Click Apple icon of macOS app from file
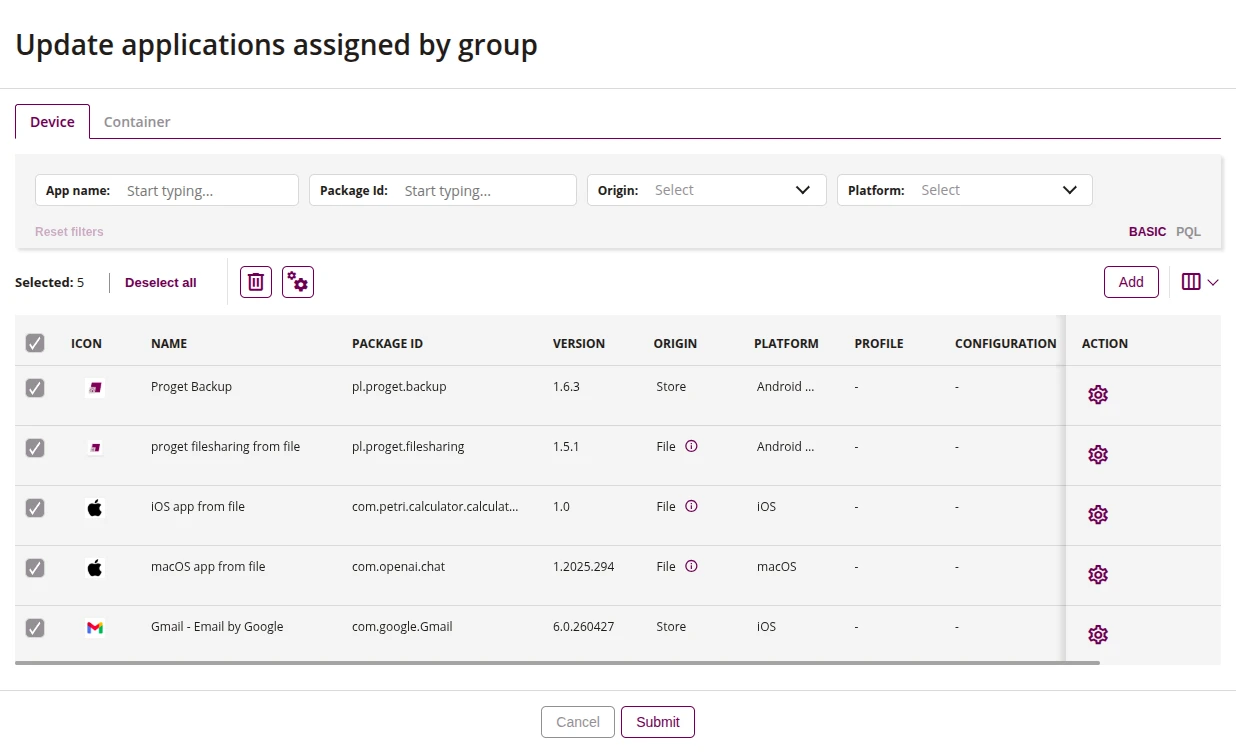Viewport: 1236px width, 753px height. coord(95,568)
